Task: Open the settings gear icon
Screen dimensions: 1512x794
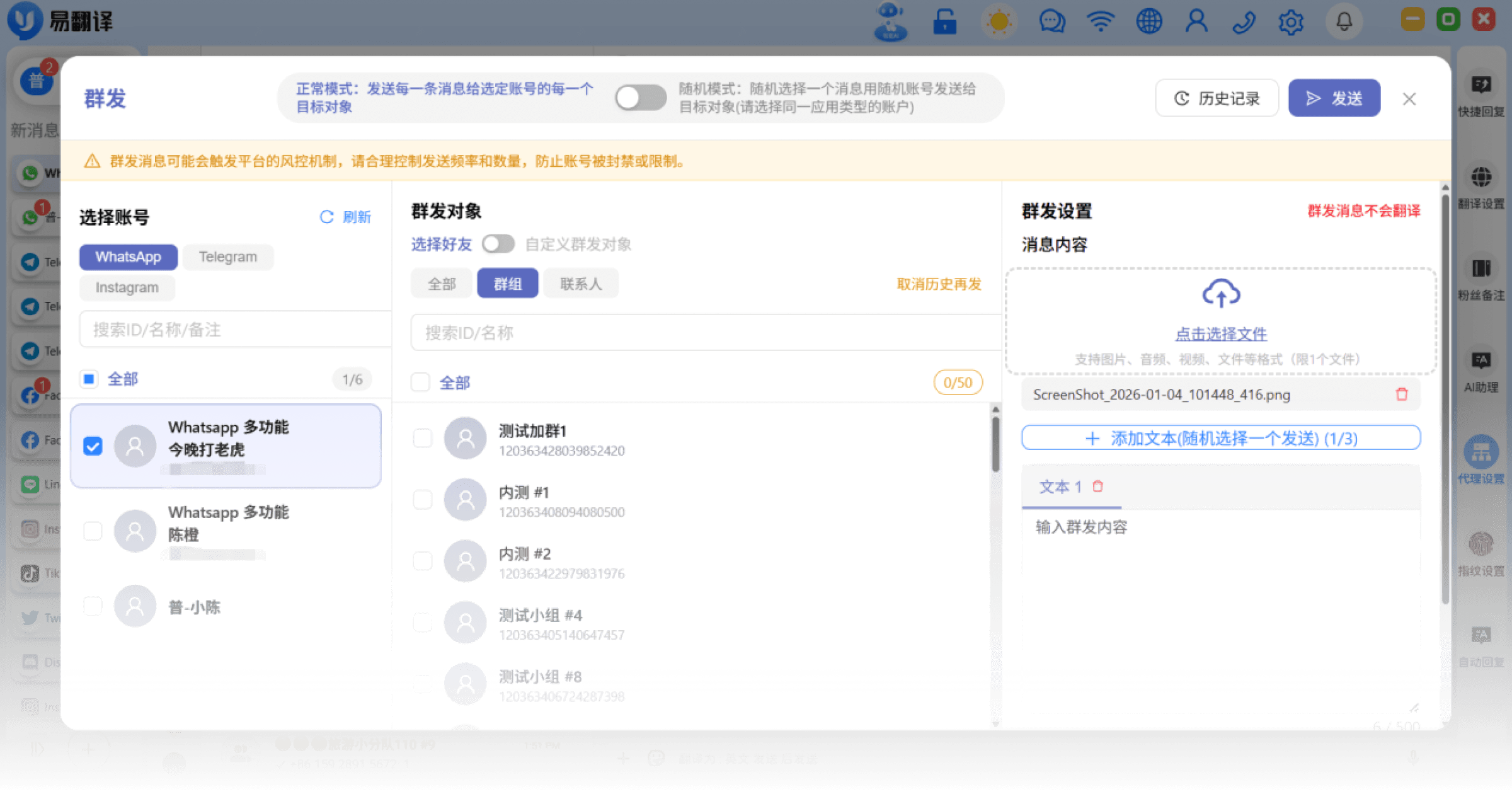Action: 1291,22
